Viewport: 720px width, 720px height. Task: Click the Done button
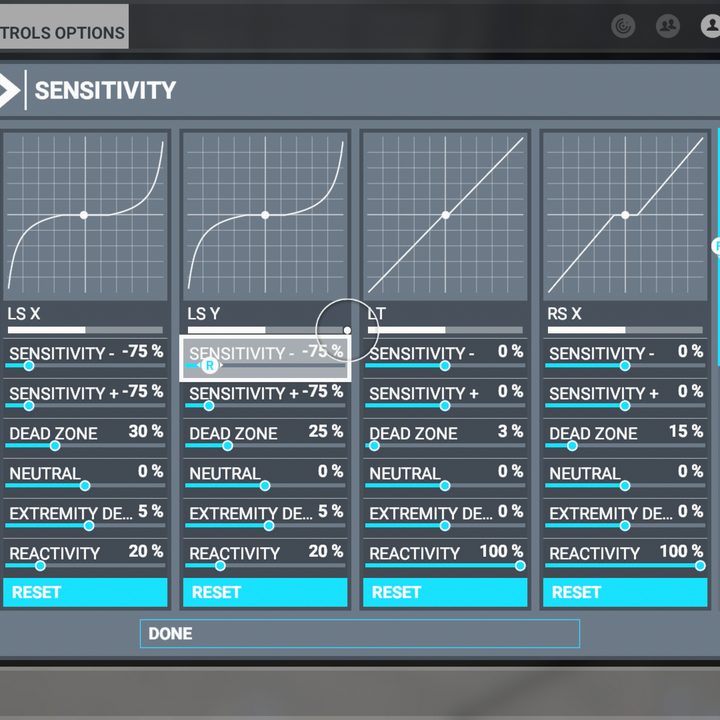tap(360, 634)
